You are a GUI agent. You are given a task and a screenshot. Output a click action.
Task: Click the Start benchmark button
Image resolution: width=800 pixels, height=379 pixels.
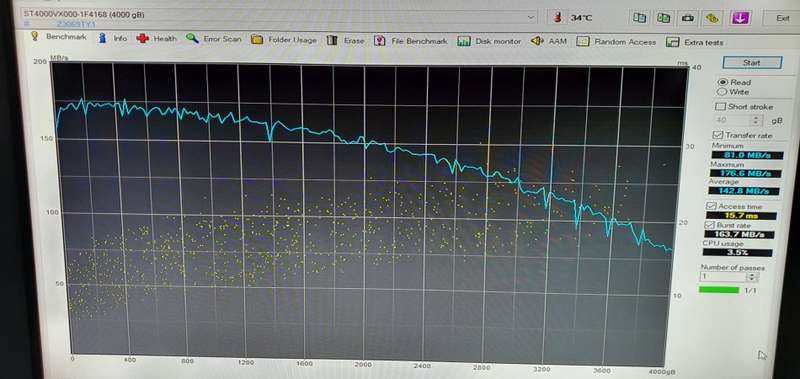(x=752, y=63)
